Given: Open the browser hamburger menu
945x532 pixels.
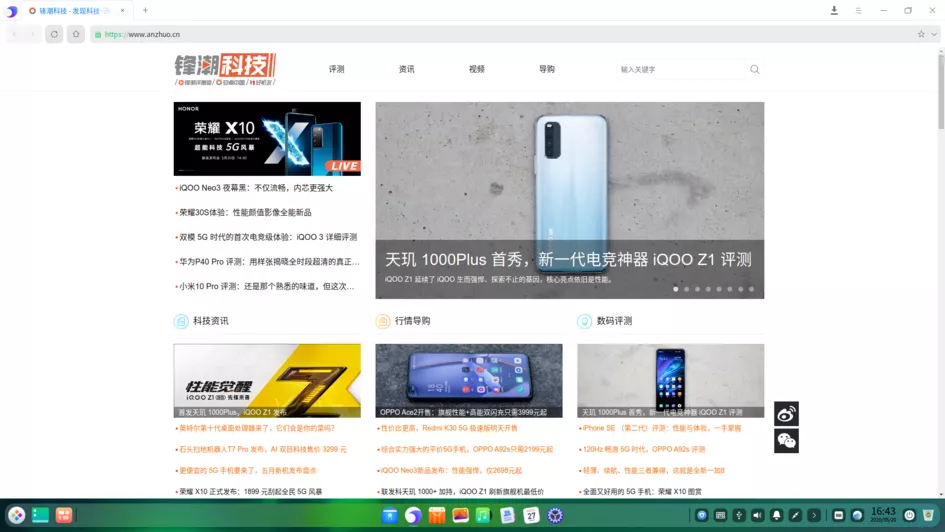Looking at the screenshot, I should (858, 10).
